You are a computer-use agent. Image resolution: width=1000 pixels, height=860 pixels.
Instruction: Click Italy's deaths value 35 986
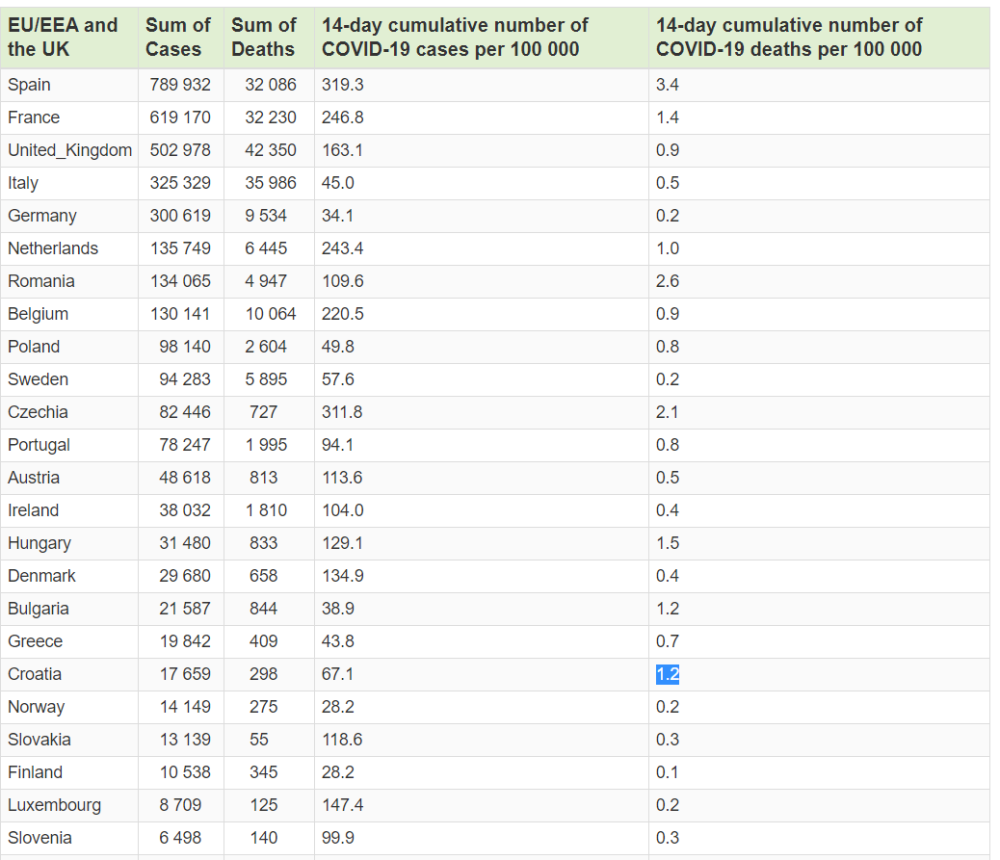pyautogui.click(x=270, y=183)
